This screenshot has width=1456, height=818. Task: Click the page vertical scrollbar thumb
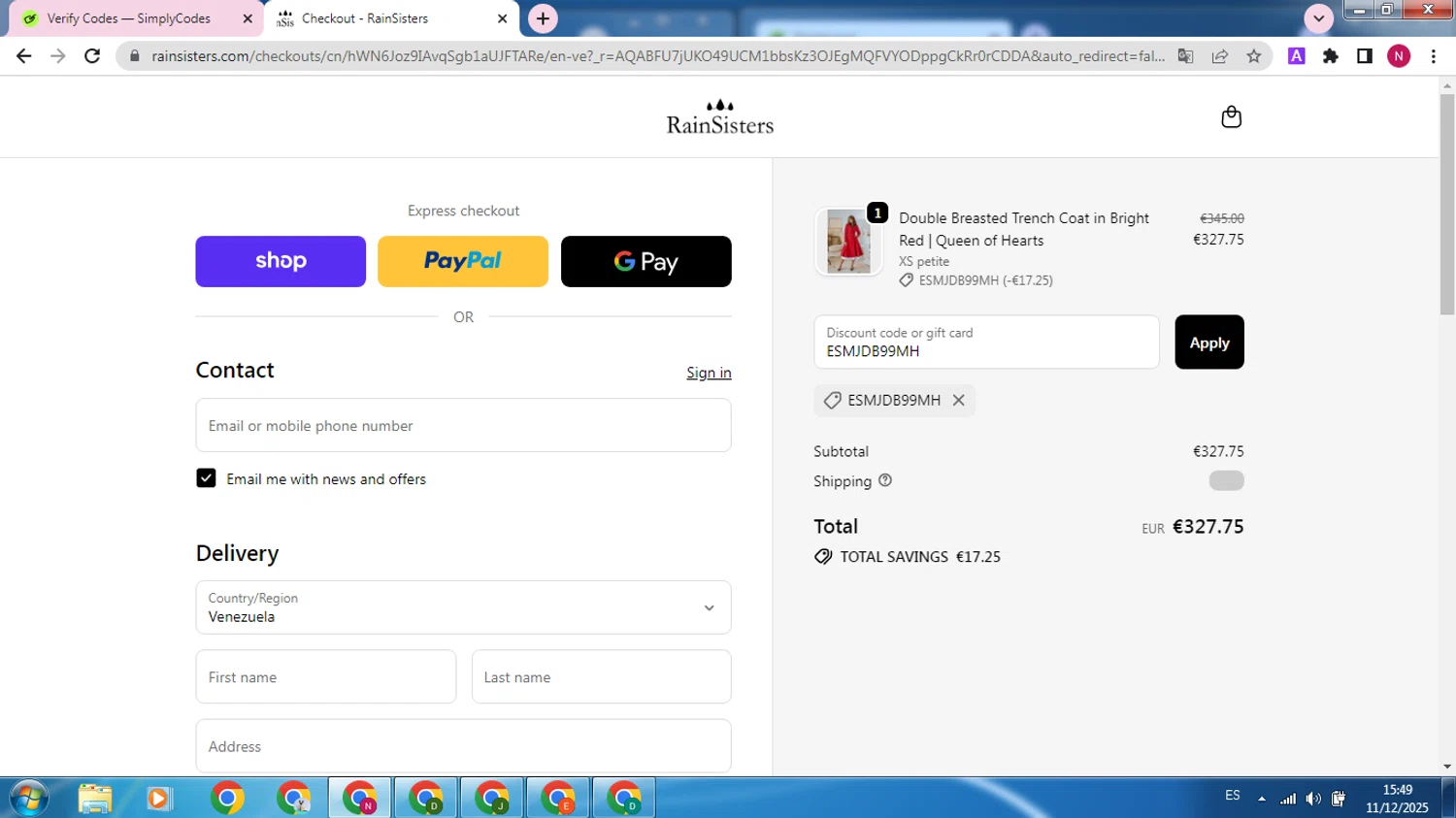point(1447,204)
